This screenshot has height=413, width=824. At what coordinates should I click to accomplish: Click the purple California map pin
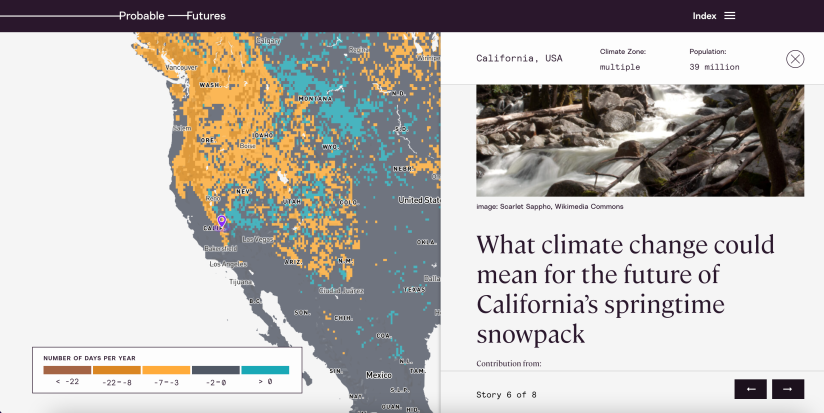(222, 221)
